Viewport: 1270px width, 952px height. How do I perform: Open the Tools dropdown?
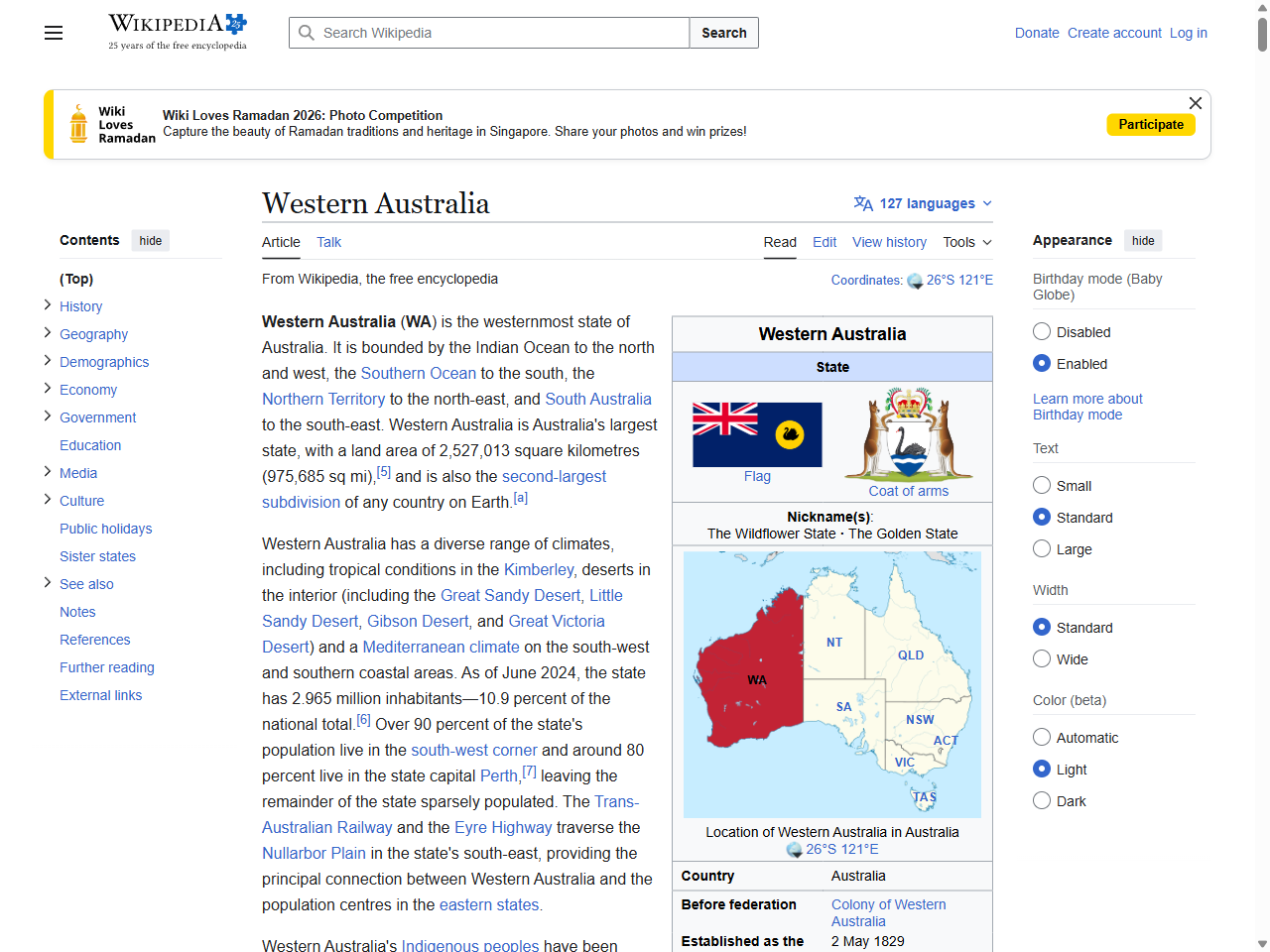coord(966,242)
